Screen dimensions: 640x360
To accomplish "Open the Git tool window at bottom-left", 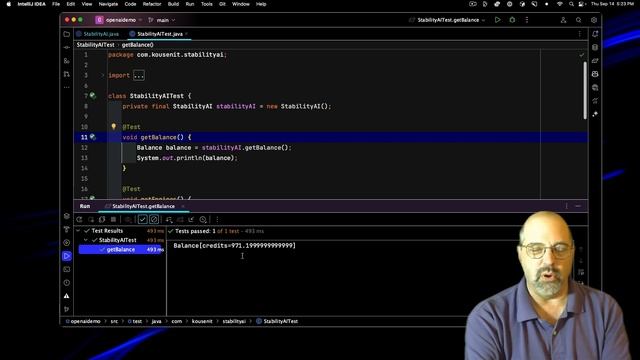I will click(x=67, y=309).
